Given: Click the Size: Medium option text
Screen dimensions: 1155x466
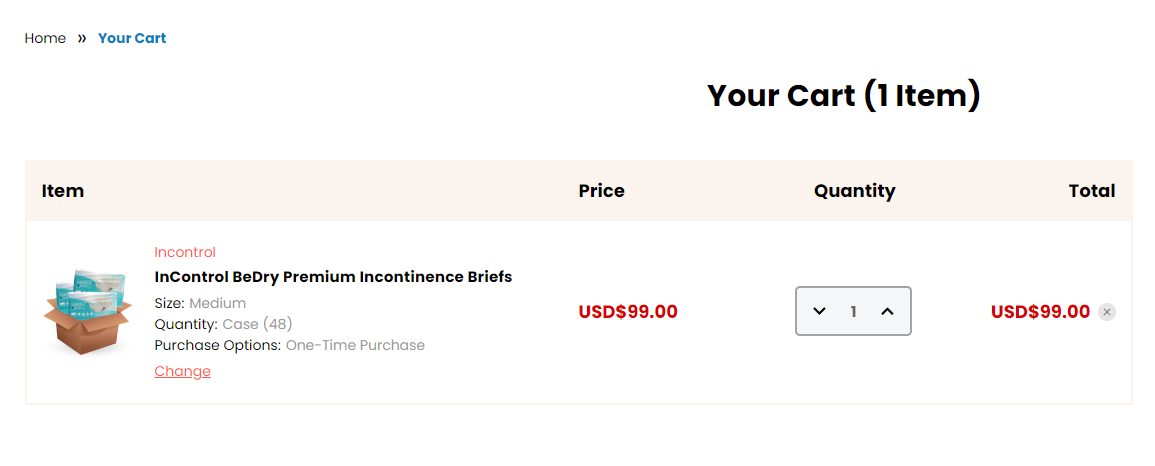Looking at the screenshot, I should point(200,303).
